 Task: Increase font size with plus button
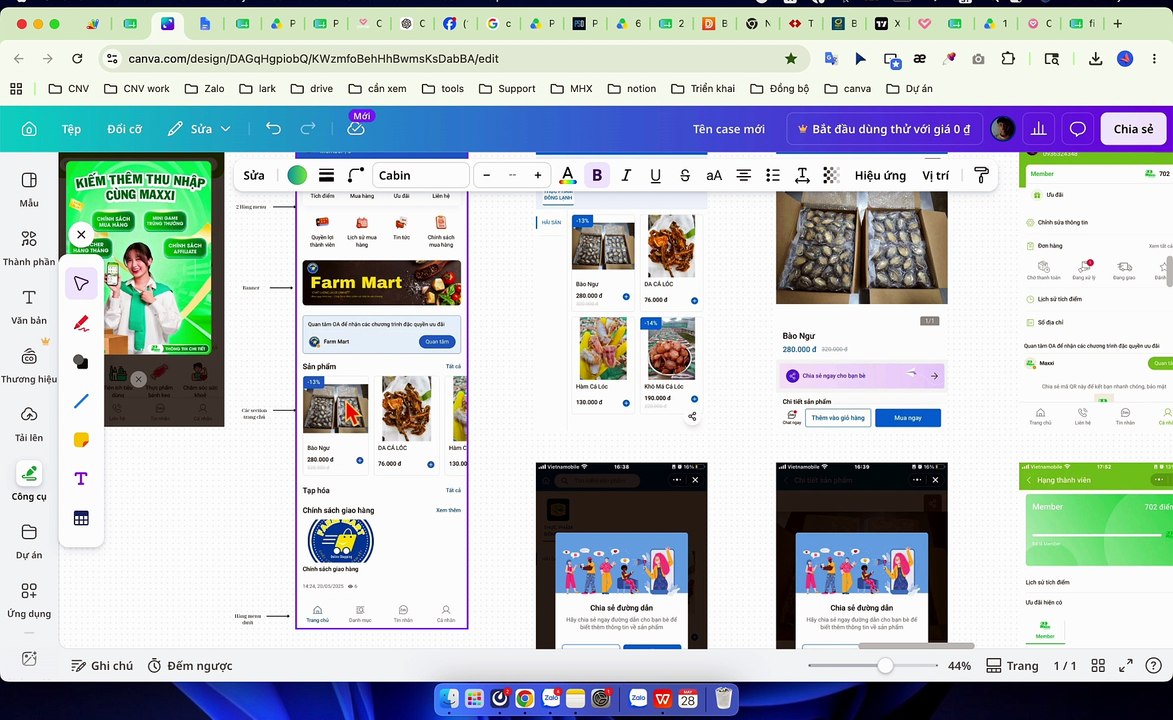(x=537, y=175)
